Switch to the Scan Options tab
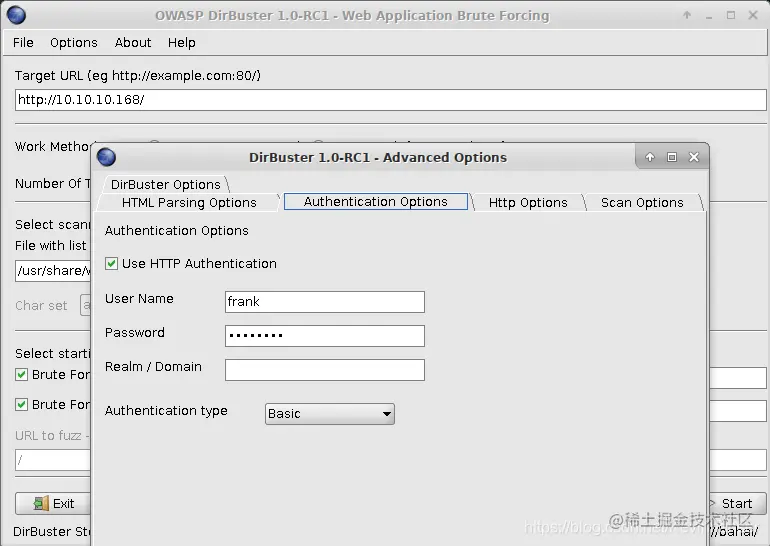The image size is (770, 546). pos(642,203)
